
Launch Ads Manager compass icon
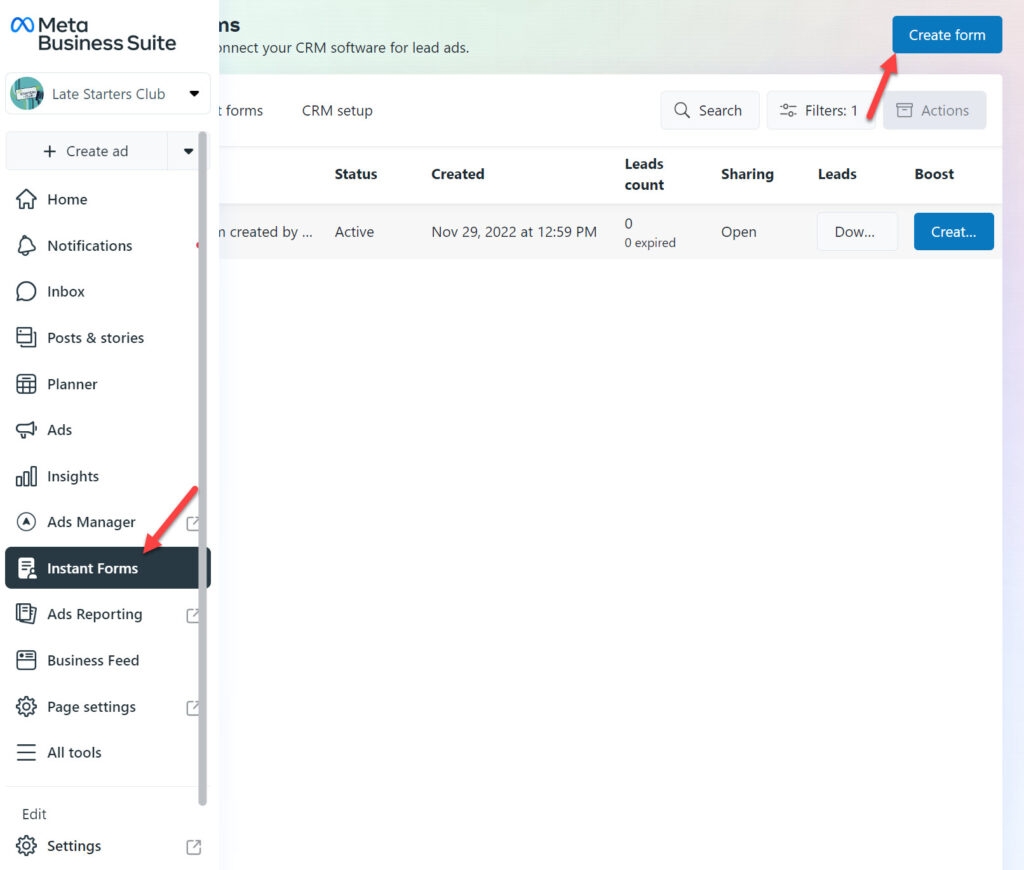[26, 522]
